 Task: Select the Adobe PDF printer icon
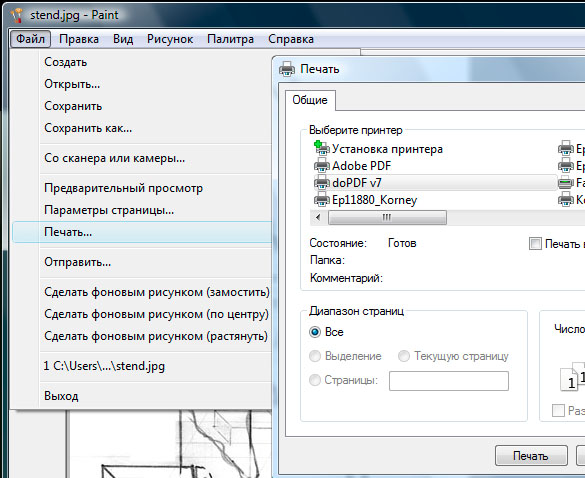[x=322, y=165]
